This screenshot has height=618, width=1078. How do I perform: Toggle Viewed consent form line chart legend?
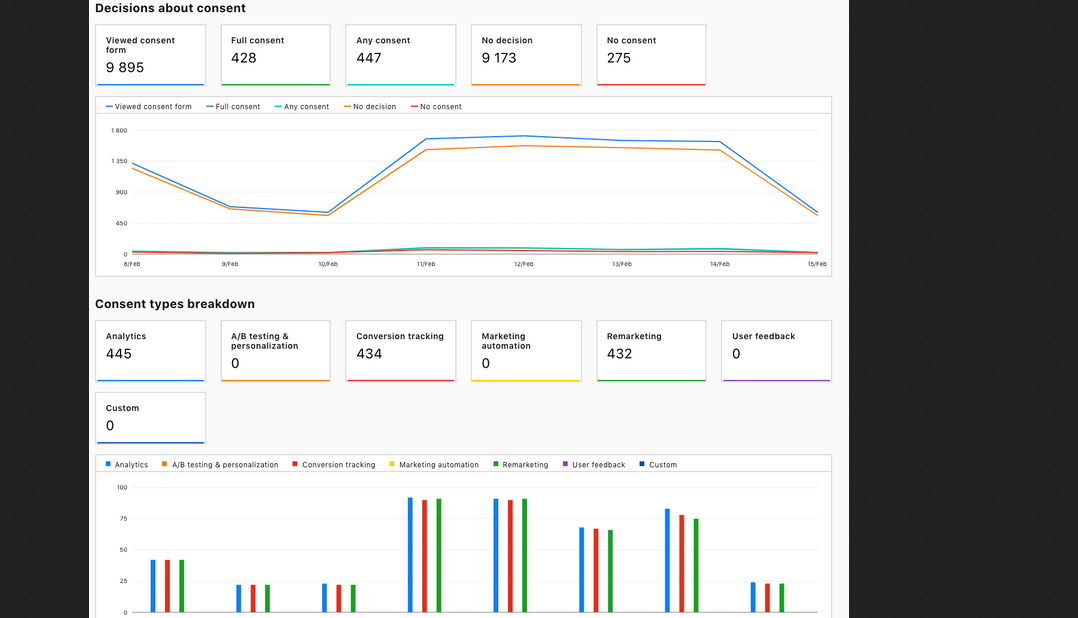(x=152, y=107)
